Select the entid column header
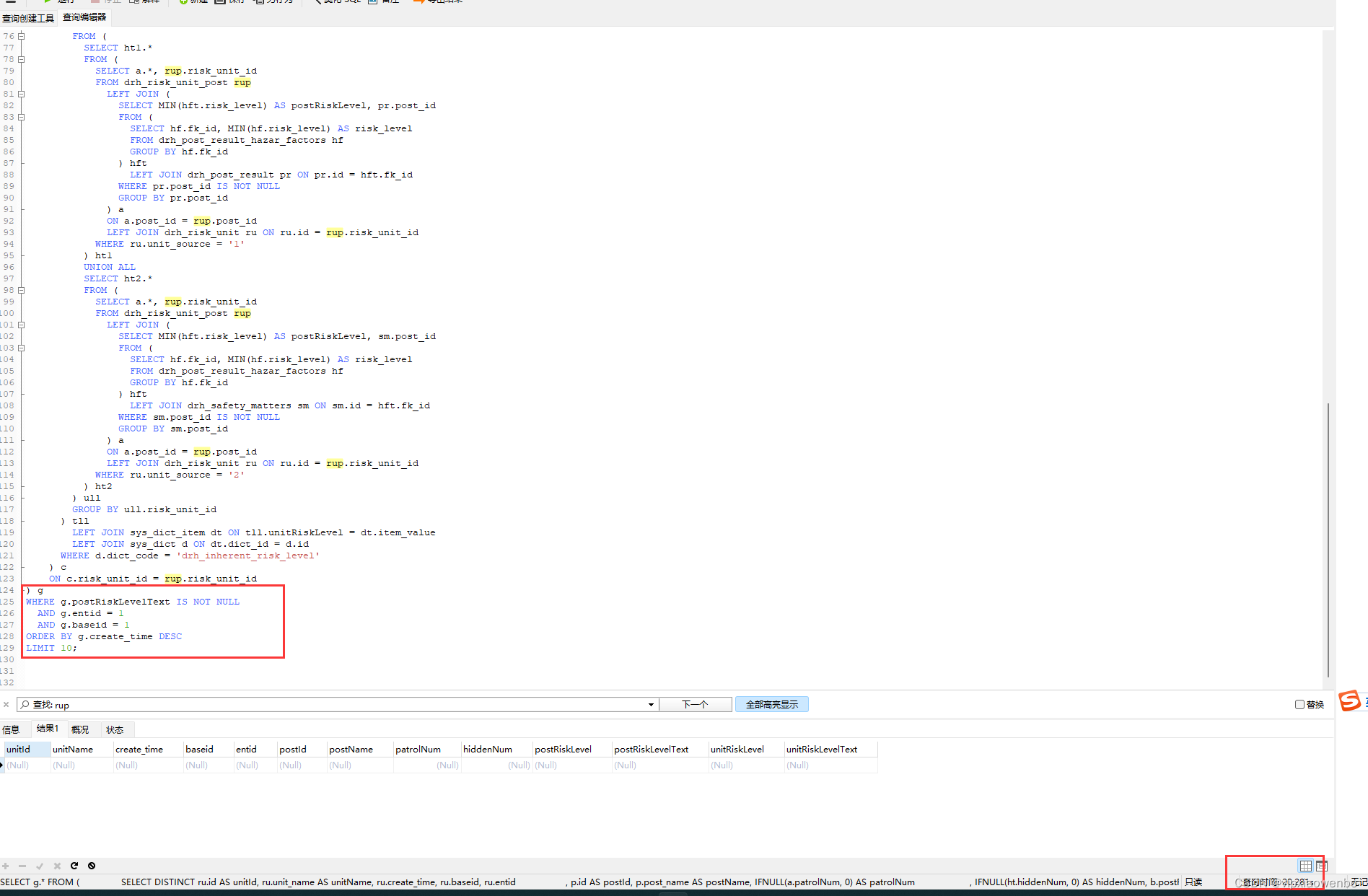This screenshot has width=1368, height=896. pos(256,750)
